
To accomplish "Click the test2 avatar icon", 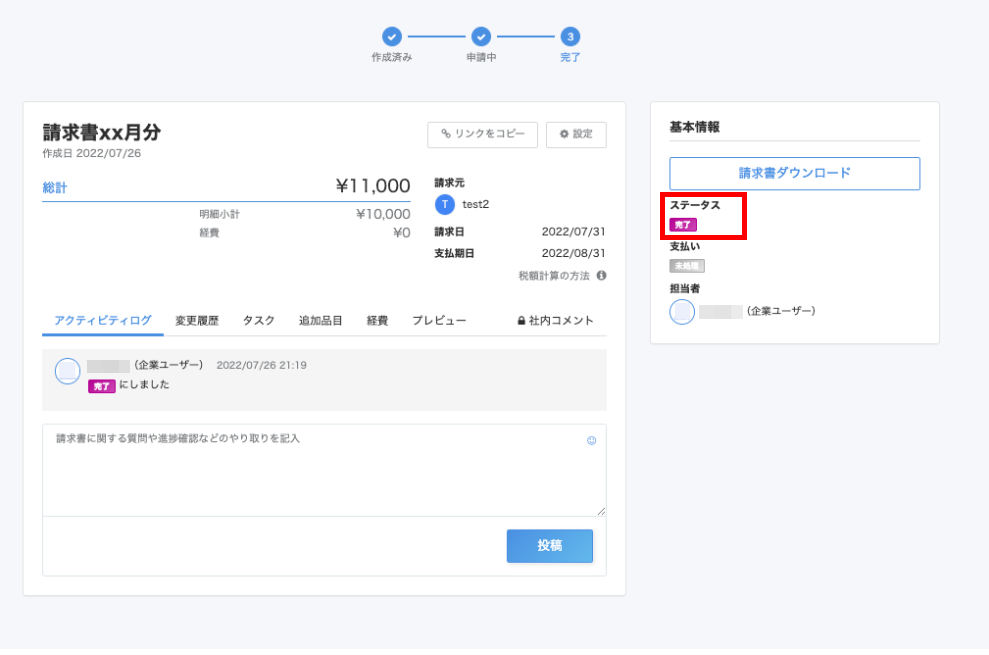I will [445, 204].
